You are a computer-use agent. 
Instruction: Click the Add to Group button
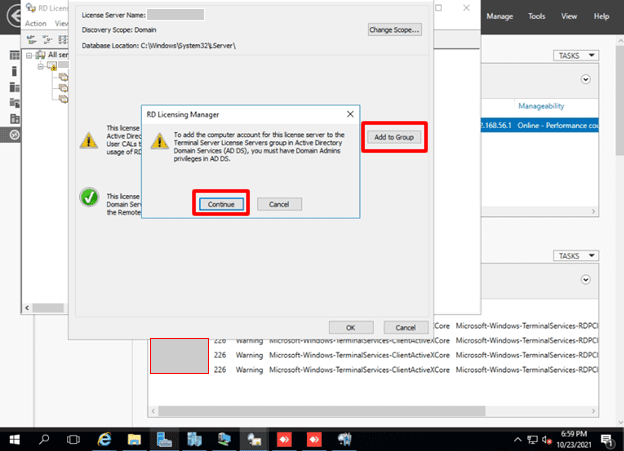(x=394, y=137)
